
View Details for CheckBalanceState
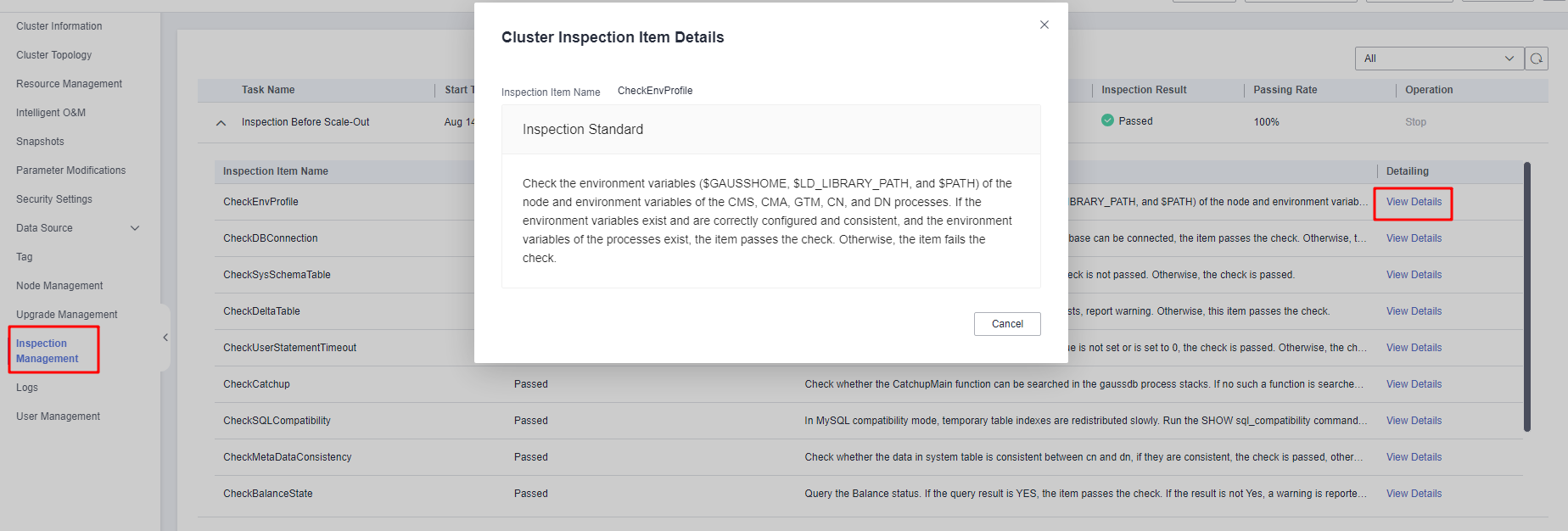pos(1414,494)
